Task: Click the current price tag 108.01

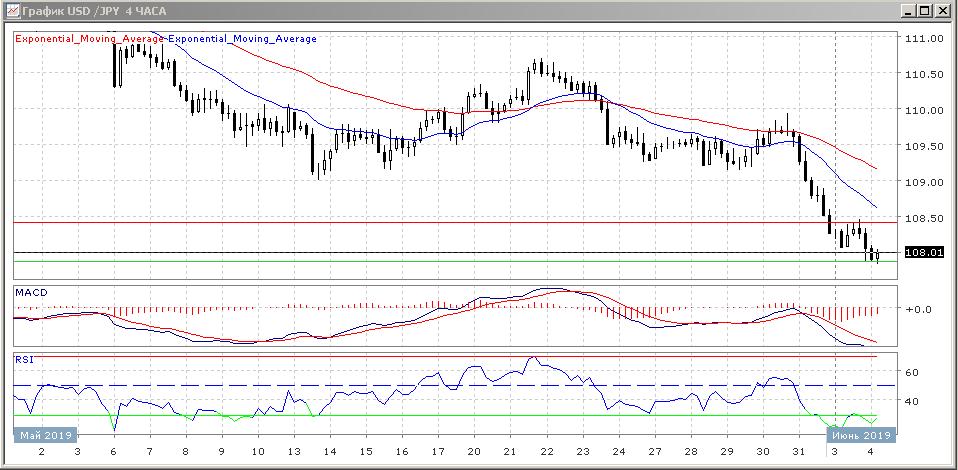Action: coord(924,253)
